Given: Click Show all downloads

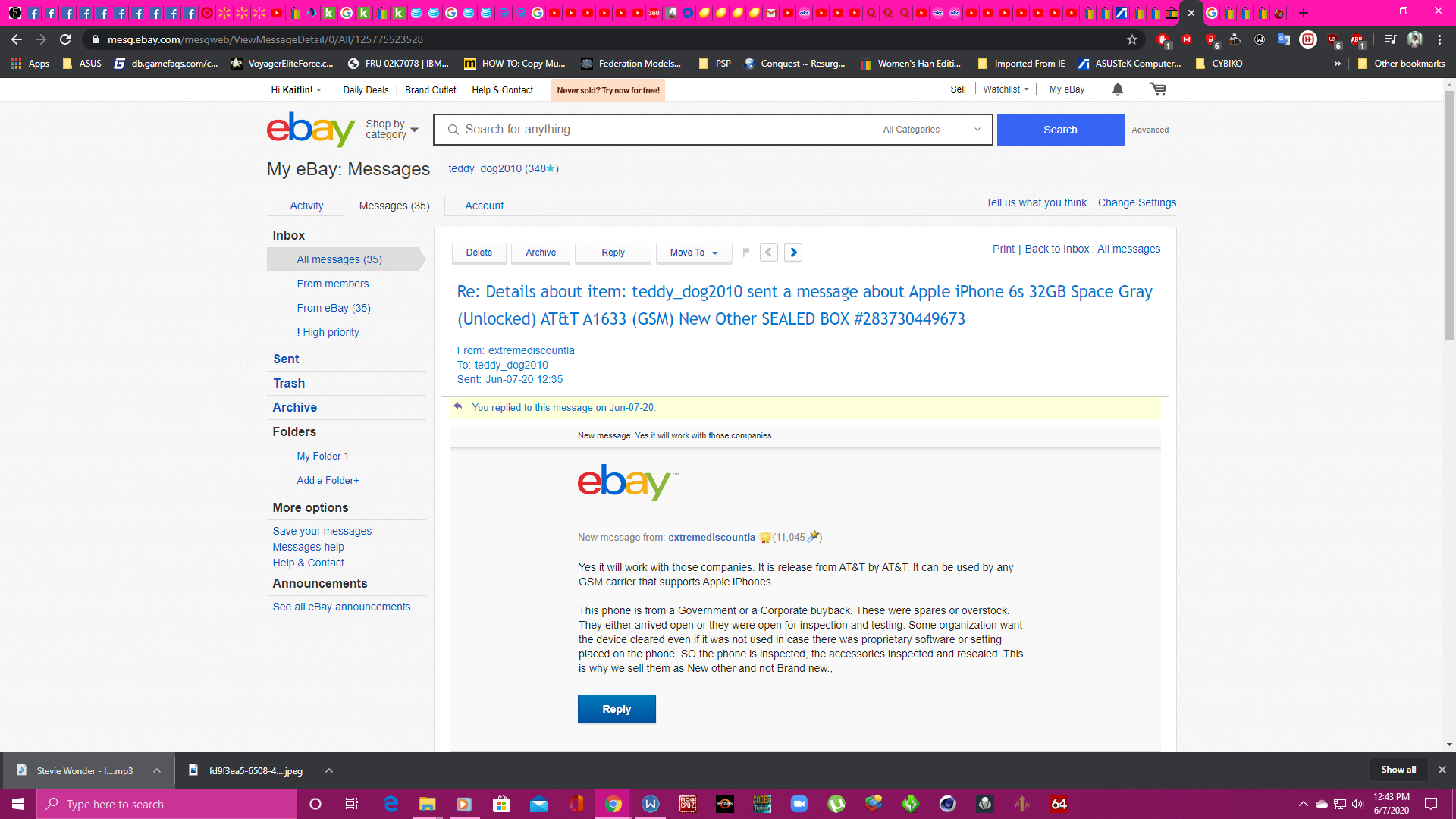Looking at the screenshot, I should 1398,770.
